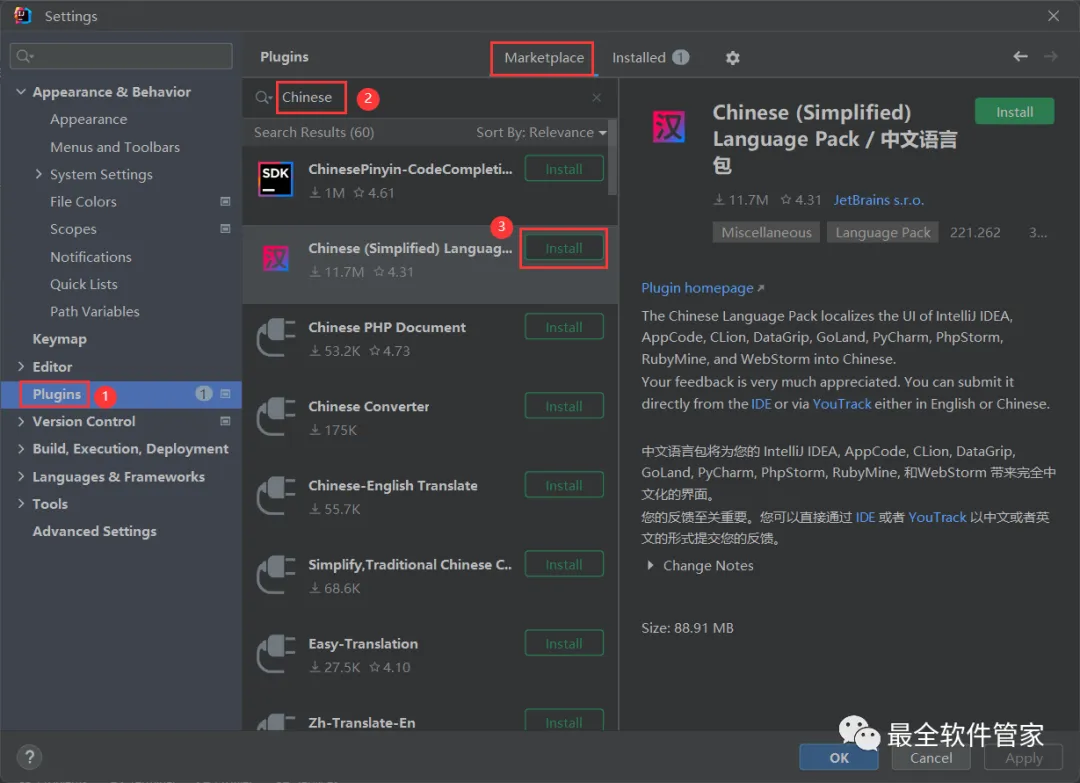Expand the Editor settings node
Viewport: 1080px width, 783px height.
click(21, 366)
